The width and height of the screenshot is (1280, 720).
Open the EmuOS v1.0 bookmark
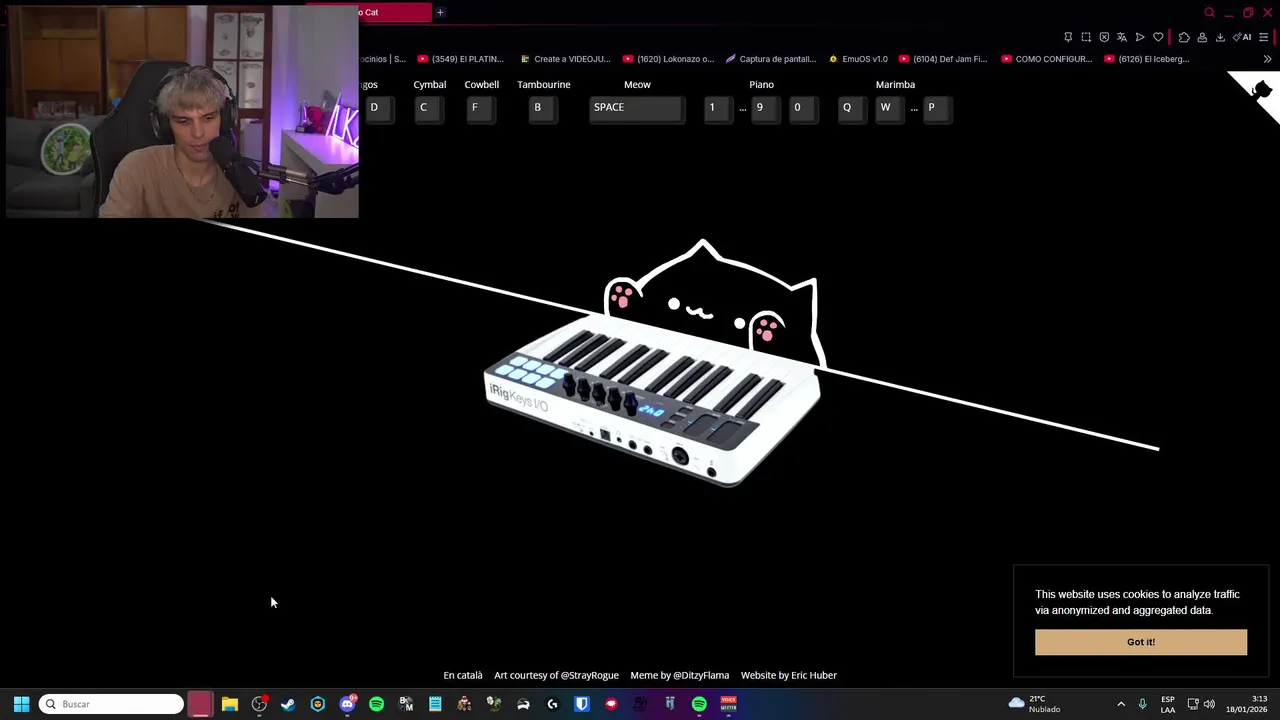pyautogui.click(x=857, y=59)
